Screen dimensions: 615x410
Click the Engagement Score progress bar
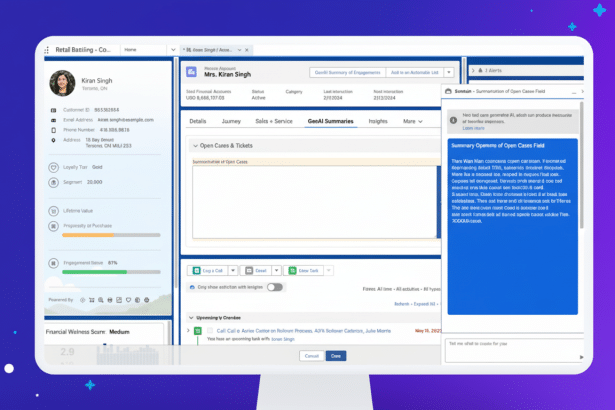coord(111,272)
